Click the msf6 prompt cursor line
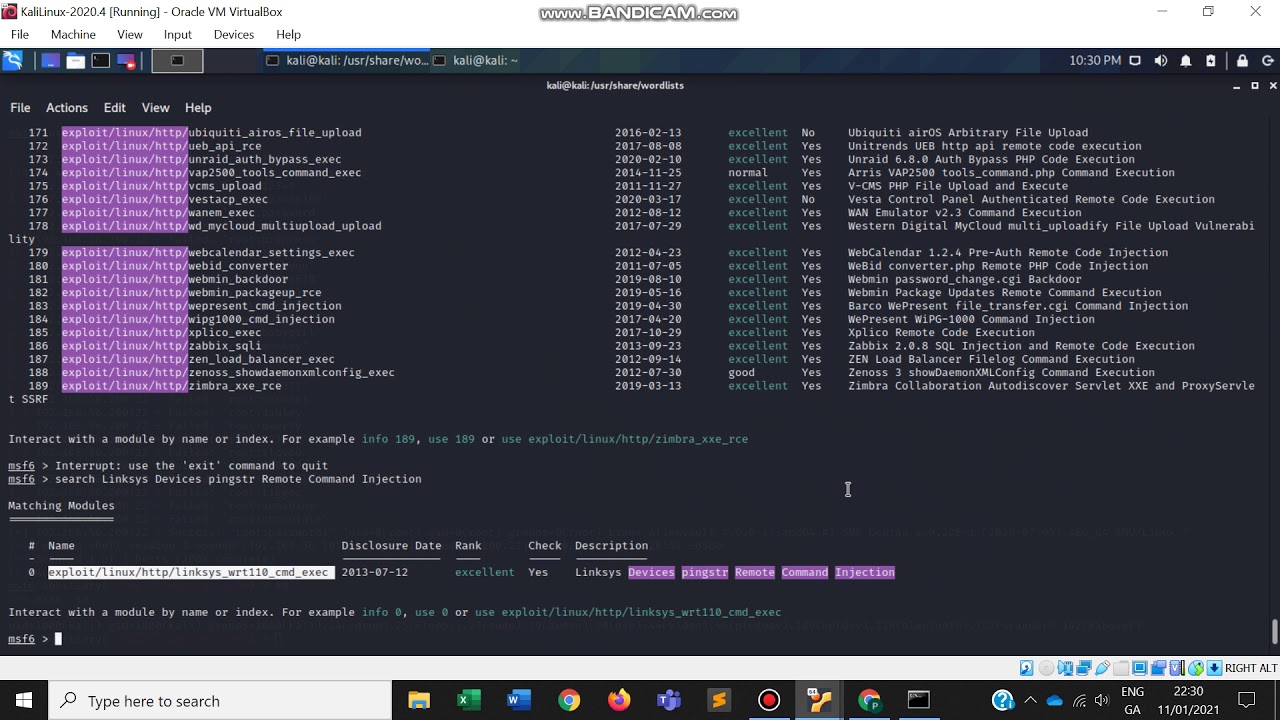The width and height of the screenshot is (1280, 720). pyautogui.click(x=35, y=639)
